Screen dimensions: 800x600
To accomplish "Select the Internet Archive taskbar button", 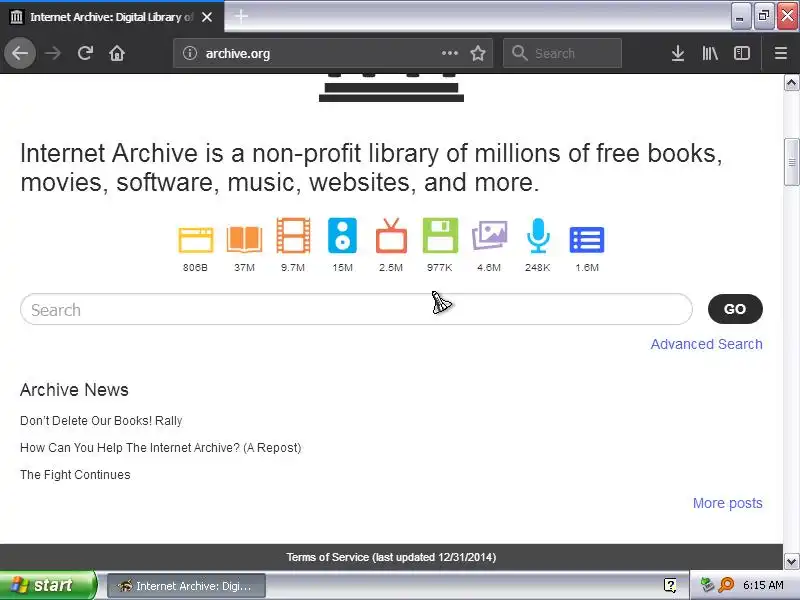I will tap(186, 586).
